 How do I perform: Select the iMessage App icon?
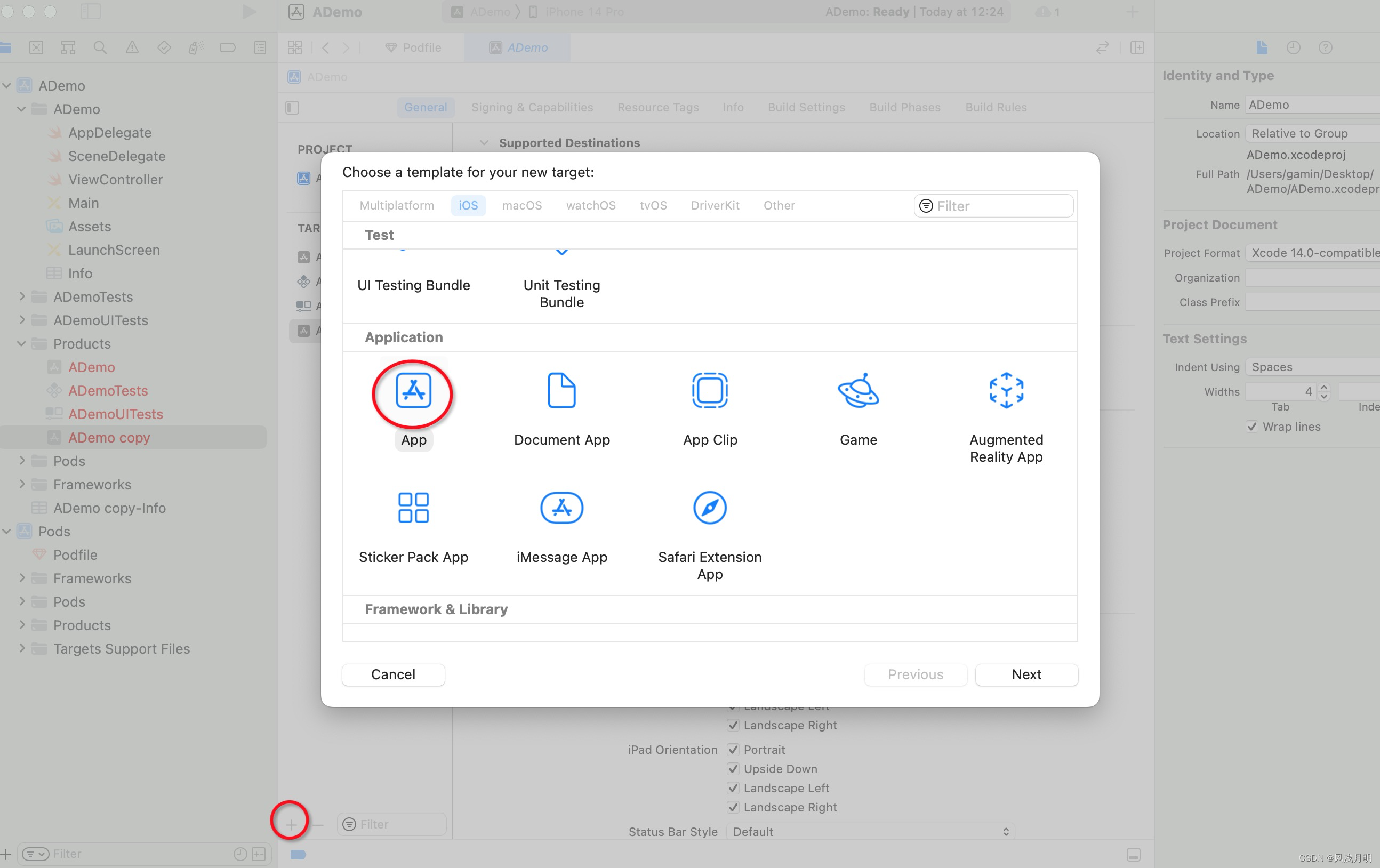(x=562, y=507)
